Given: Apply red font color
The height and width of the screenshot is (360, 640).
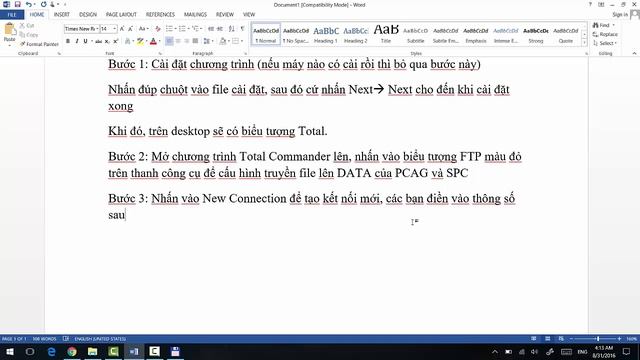Looking at the screenshot, I should (x=153, y=41).
